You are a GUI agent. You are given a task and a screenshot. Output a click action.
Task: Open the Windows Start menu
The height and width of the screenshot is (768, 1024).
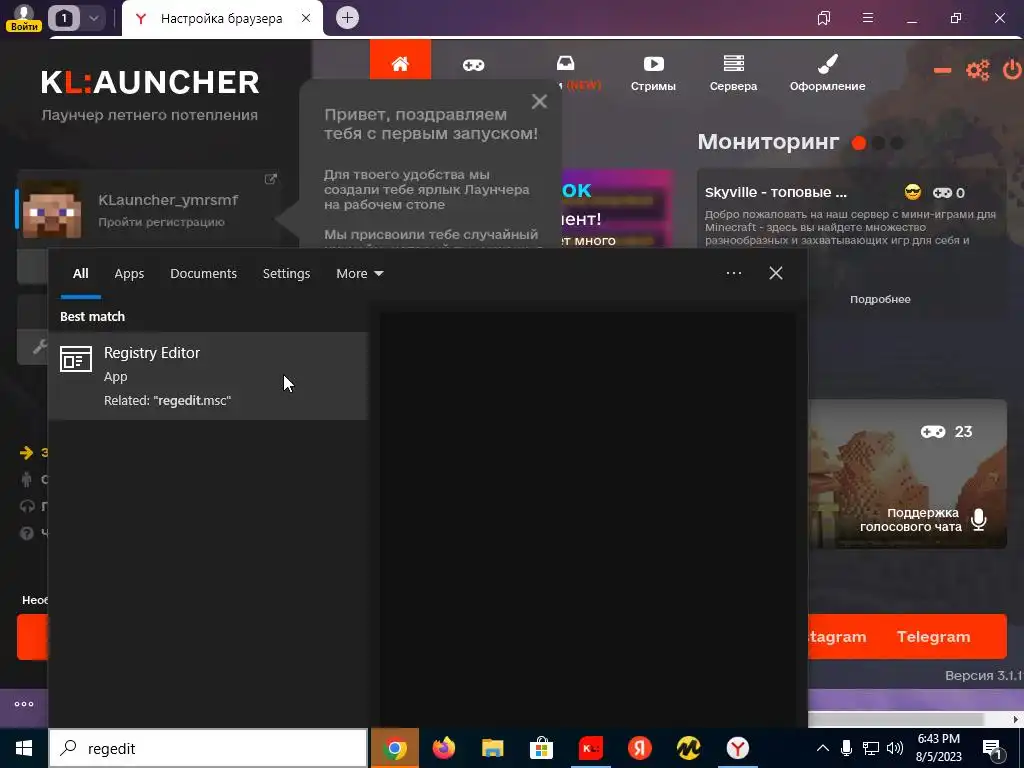click(x=24, y=748)
